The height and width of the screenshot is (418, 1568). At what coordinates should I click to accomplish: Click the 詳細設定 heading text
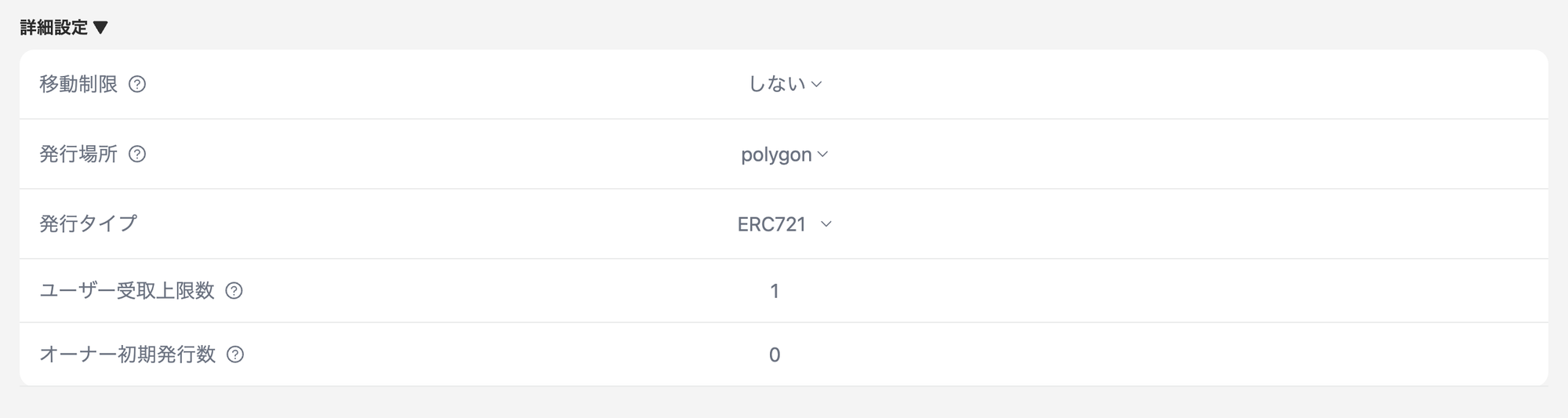[x=54, y=27]
